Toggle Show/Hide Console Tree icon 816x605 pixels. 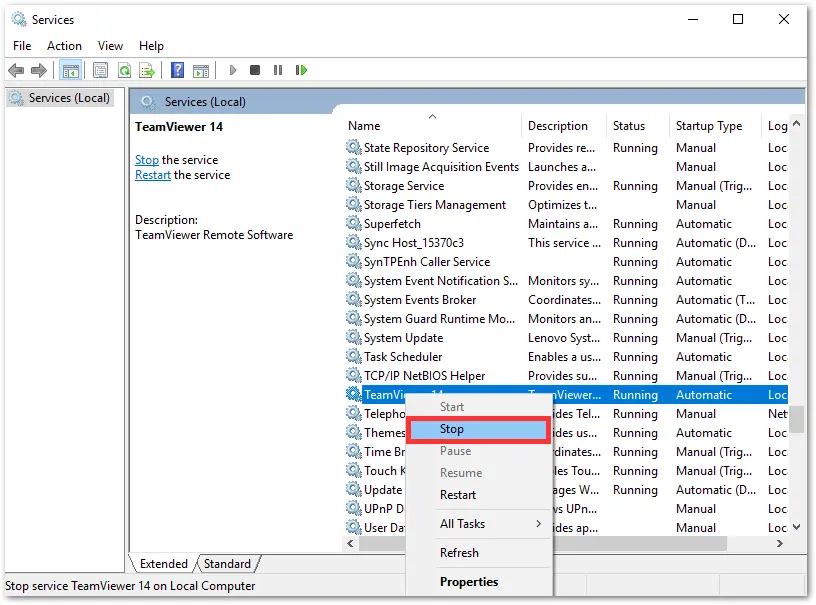(x=70, y=70)
